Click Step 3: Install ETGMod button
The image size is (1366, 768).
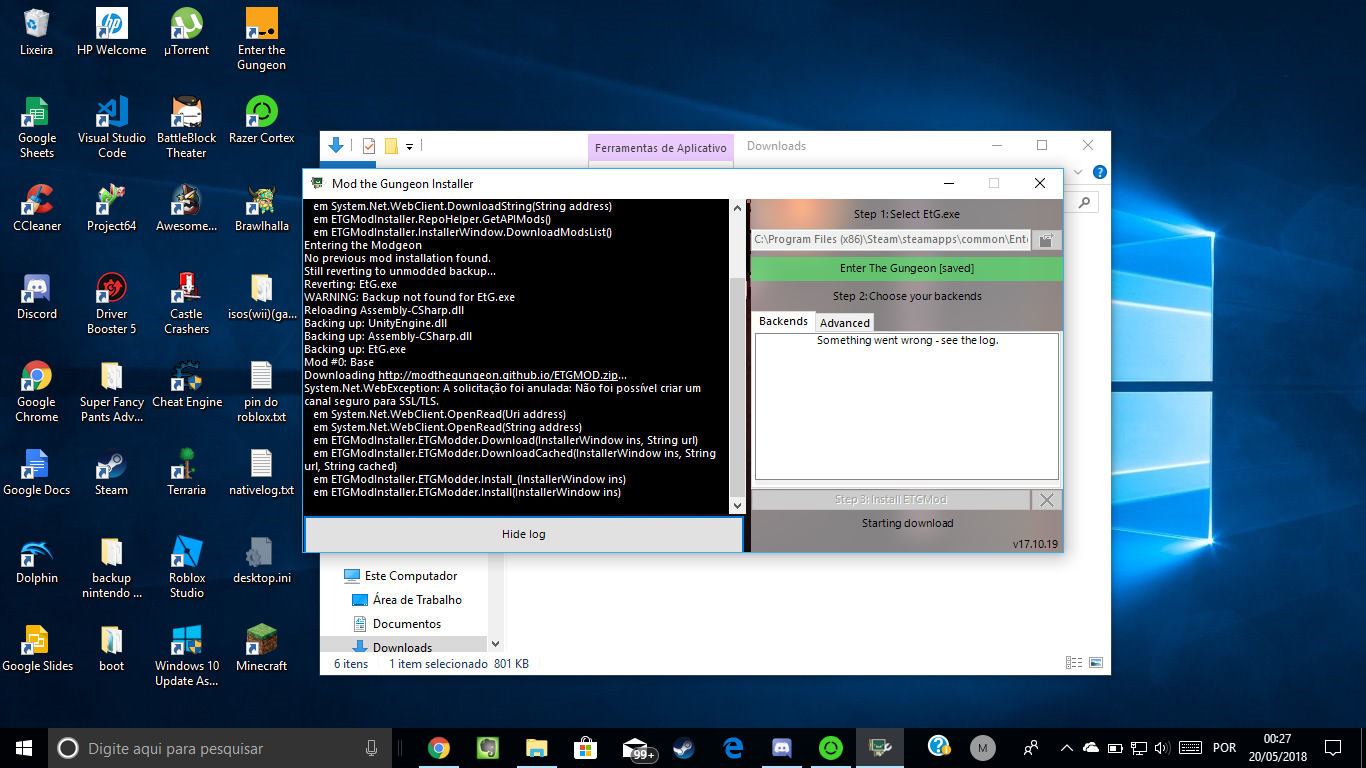(890, 500)
